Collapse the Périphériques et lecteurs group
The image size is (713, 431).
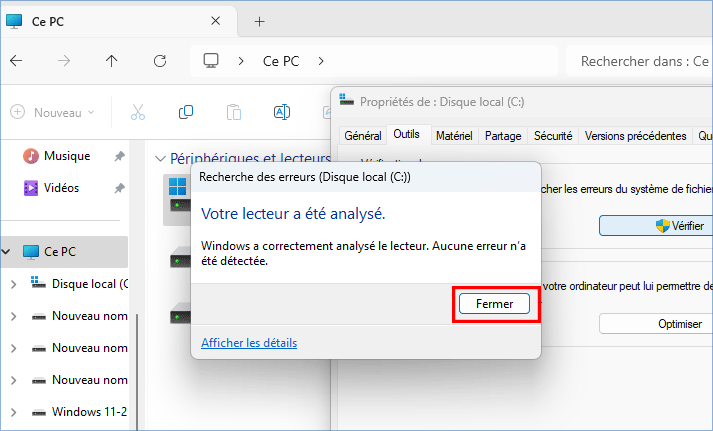pos(160,159)
